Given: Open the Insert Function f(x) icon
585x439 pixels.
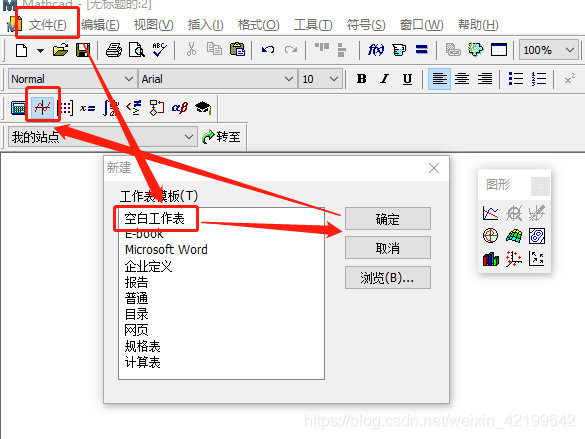Looking at the screenshot, I should [x=376, y=50].
